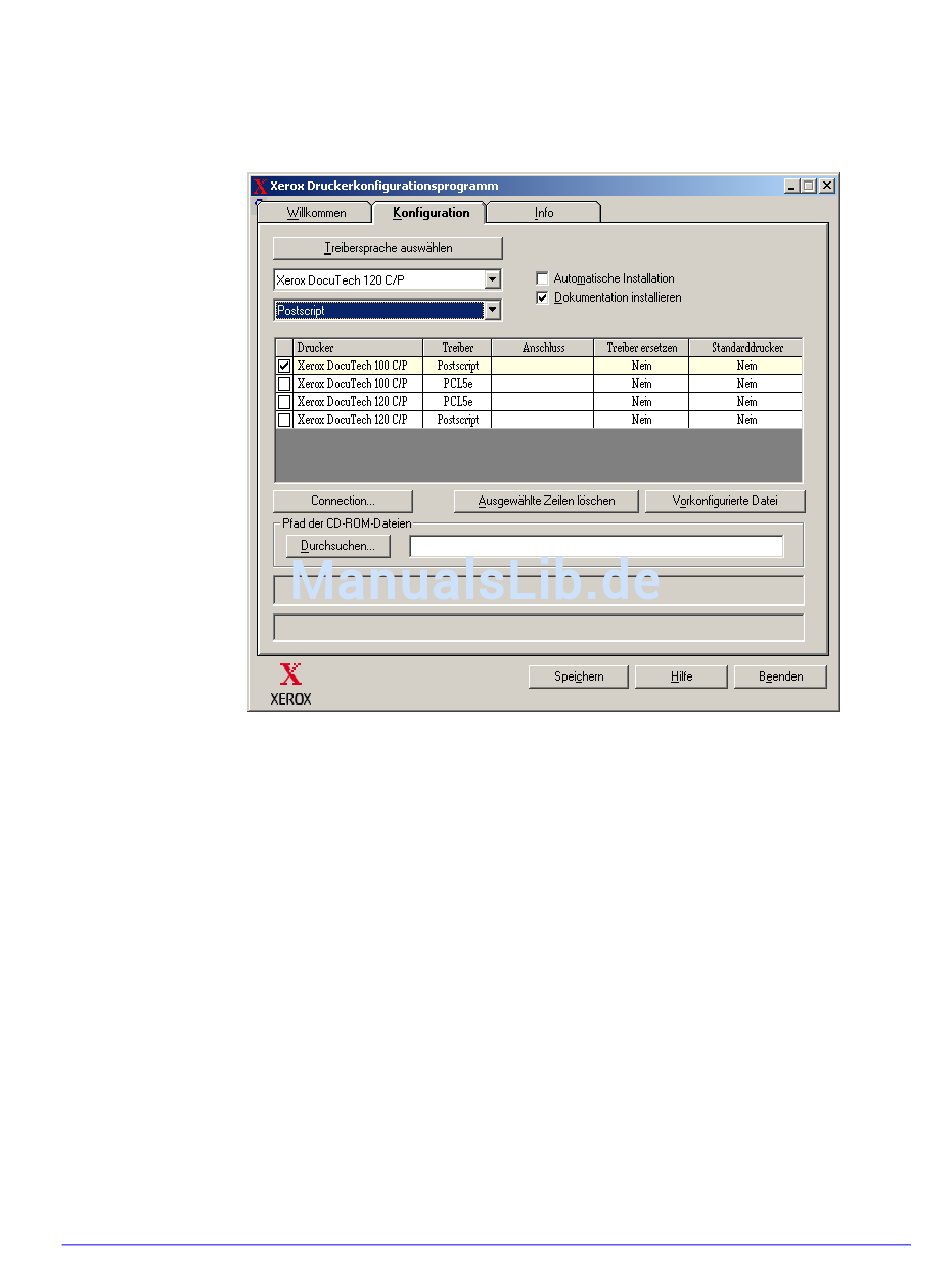Check the DocuTech 120 C/P Postscript row
950x1266 pixels.
point(284,420)
